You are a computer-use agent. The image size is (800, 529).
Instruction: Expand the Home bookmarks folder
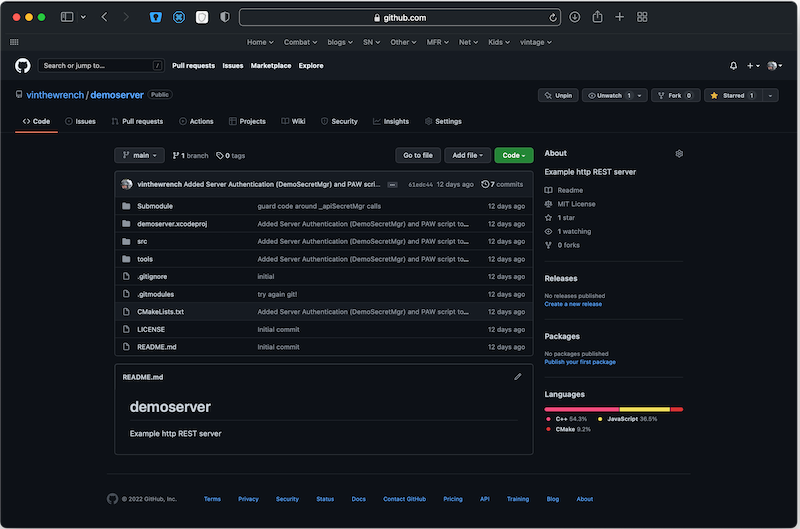click(260, 42)
